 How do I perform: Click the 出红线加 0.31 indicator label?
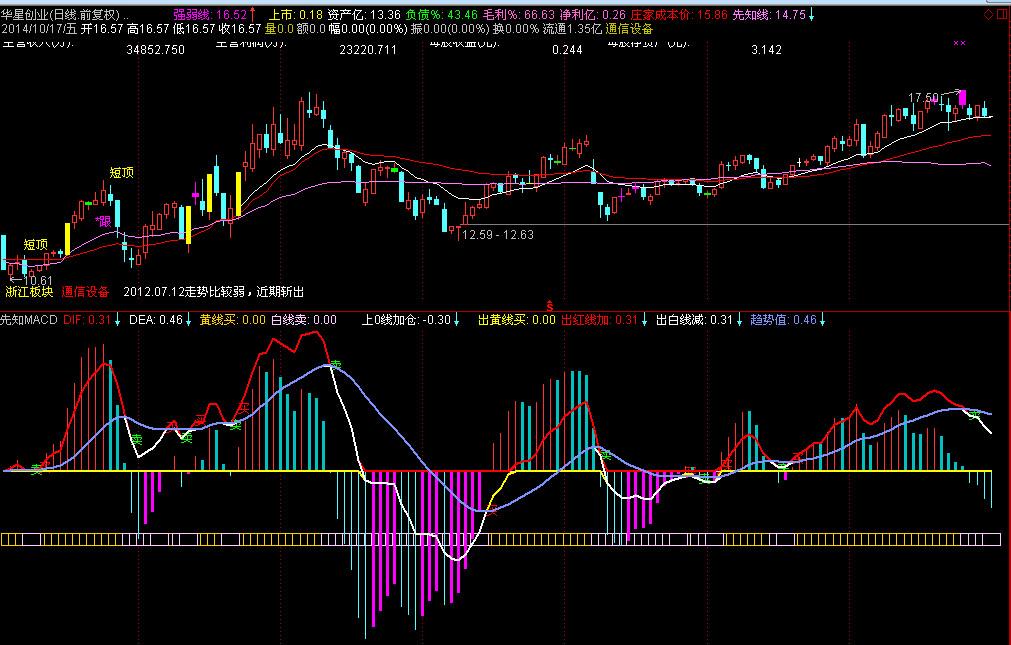point(598,320)
